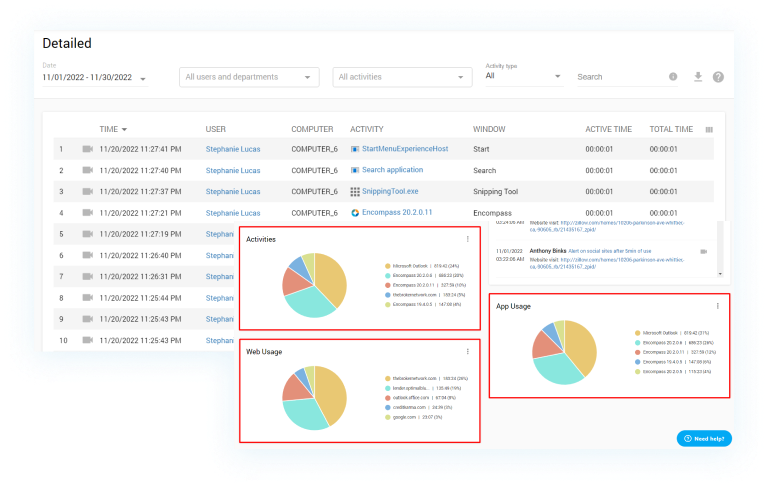
Task: Open the column settings icon in table header
Action: [709, 129]
